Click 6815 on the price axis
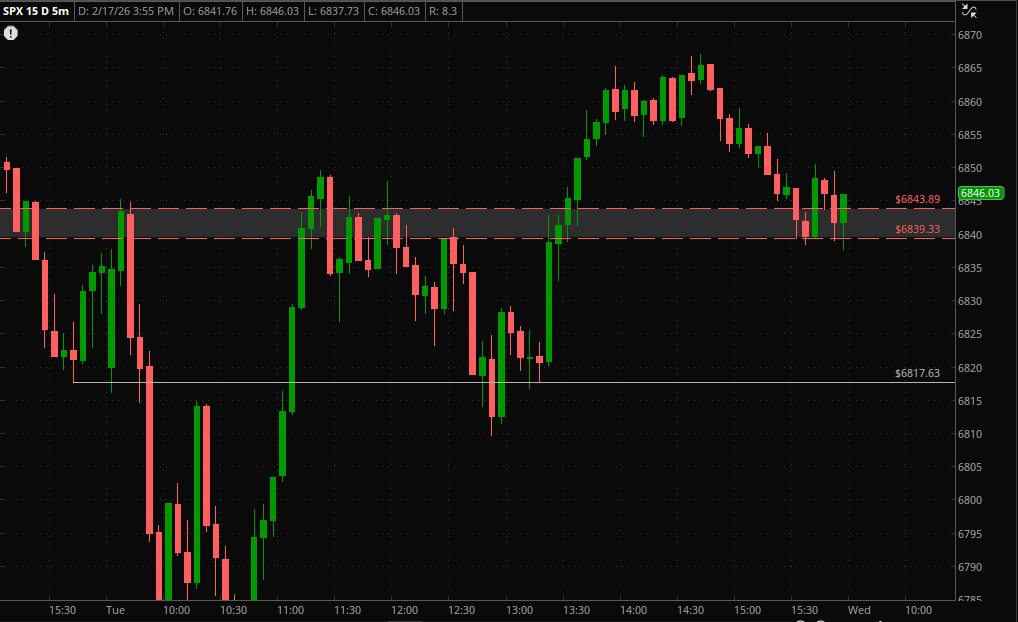Viewport: 1018px width, 622px height. click(970, 401)
